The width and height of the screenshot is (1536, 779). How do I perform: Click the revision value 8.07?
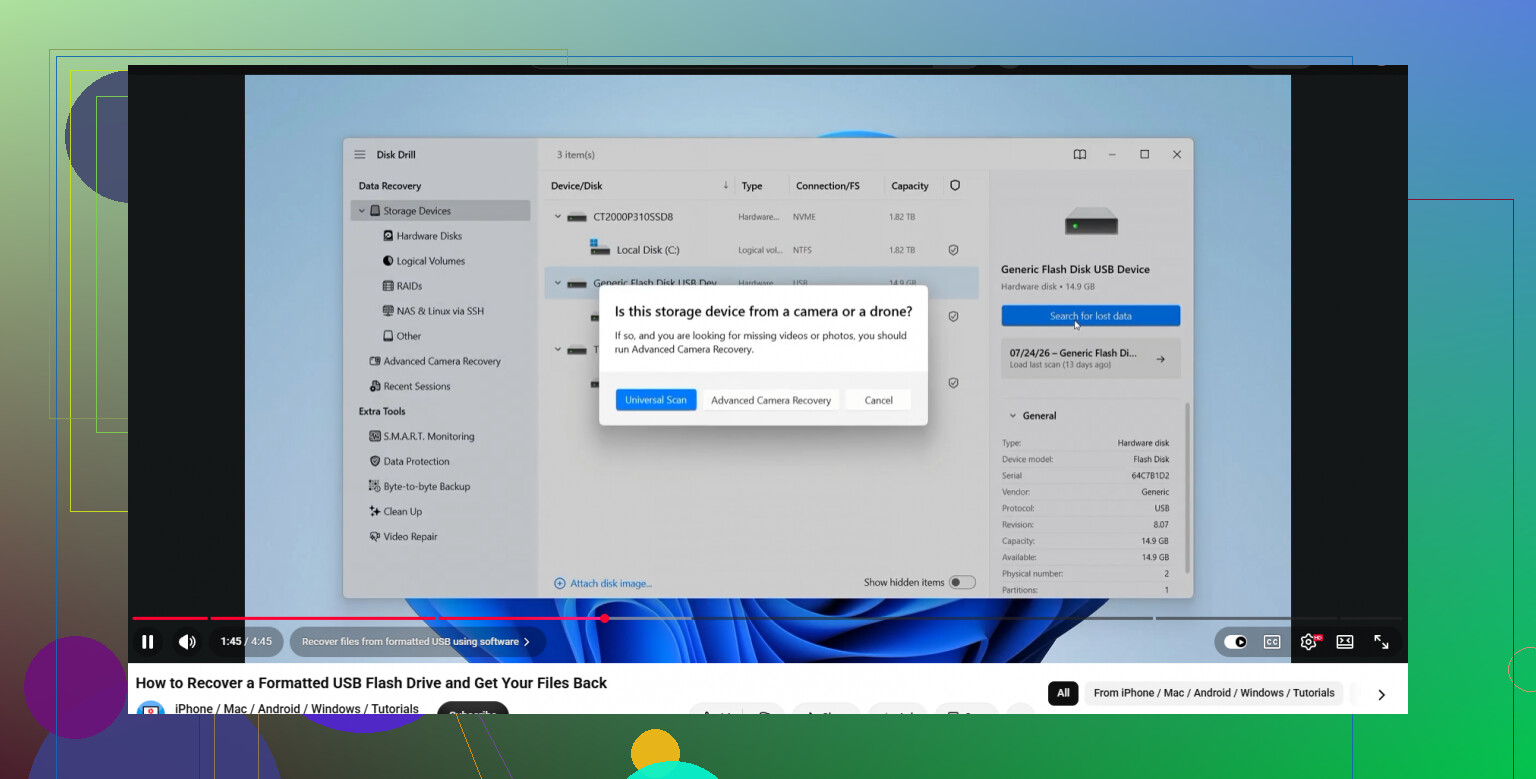[1160, 524]
